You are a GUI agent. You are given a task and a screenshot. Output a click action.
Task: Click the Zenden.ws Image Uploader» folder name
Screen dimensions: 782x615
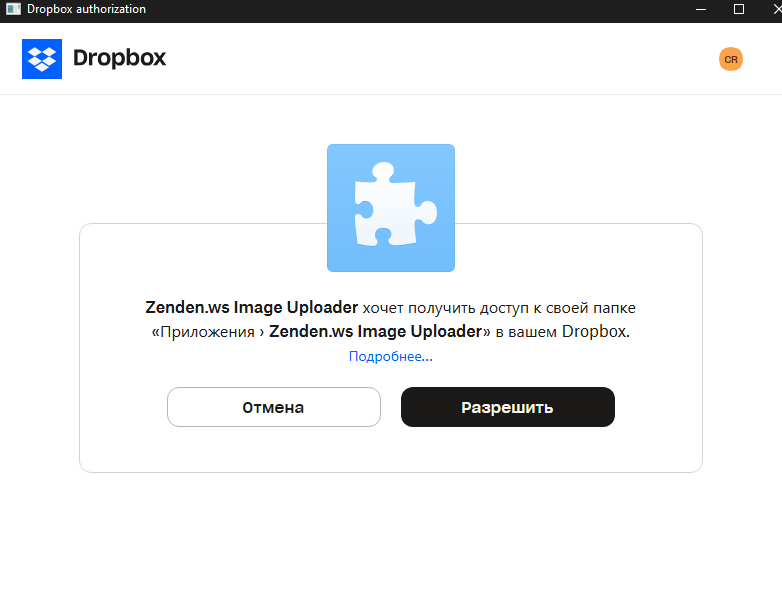[380, 332]
